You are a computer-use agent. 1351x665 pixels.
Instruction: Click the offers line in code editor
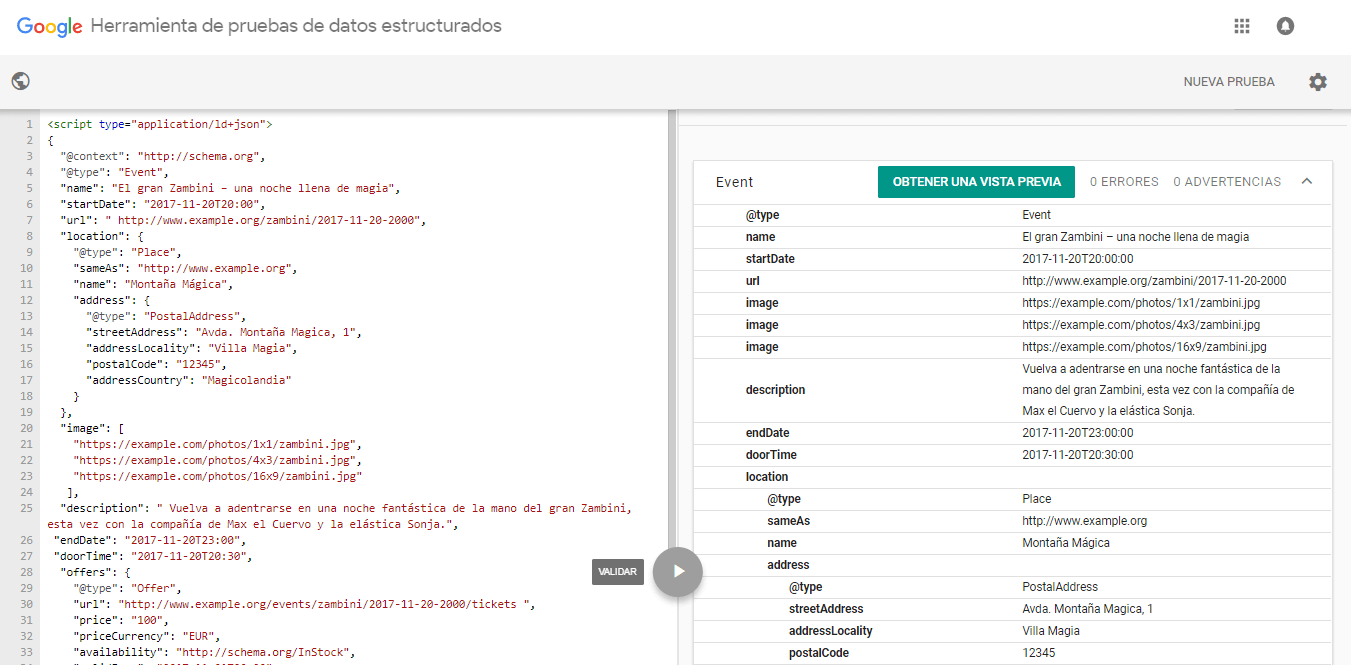click(95, 572)
